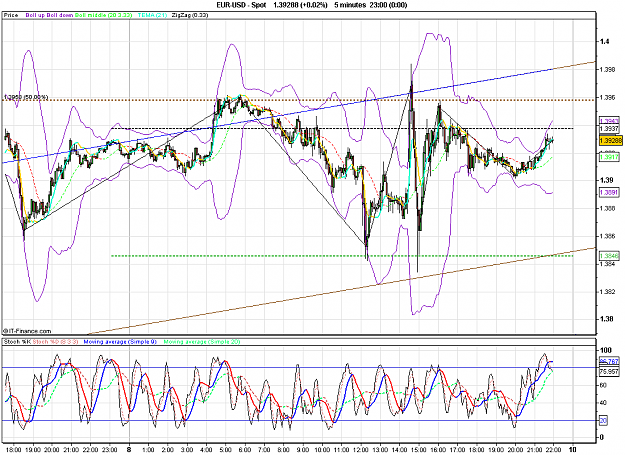The image size is (625, 455).
Task: Click the 100 level on stochastic axis
Action: pyautogui.click(x=606, y=350)
